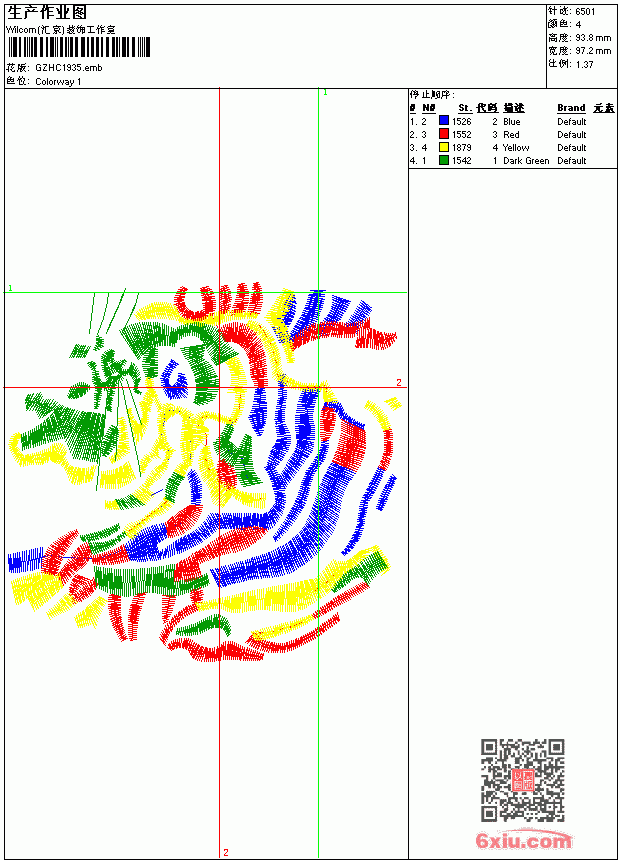Click the embroidery design preview
The image size is (620, 860).
coord(203,473)
